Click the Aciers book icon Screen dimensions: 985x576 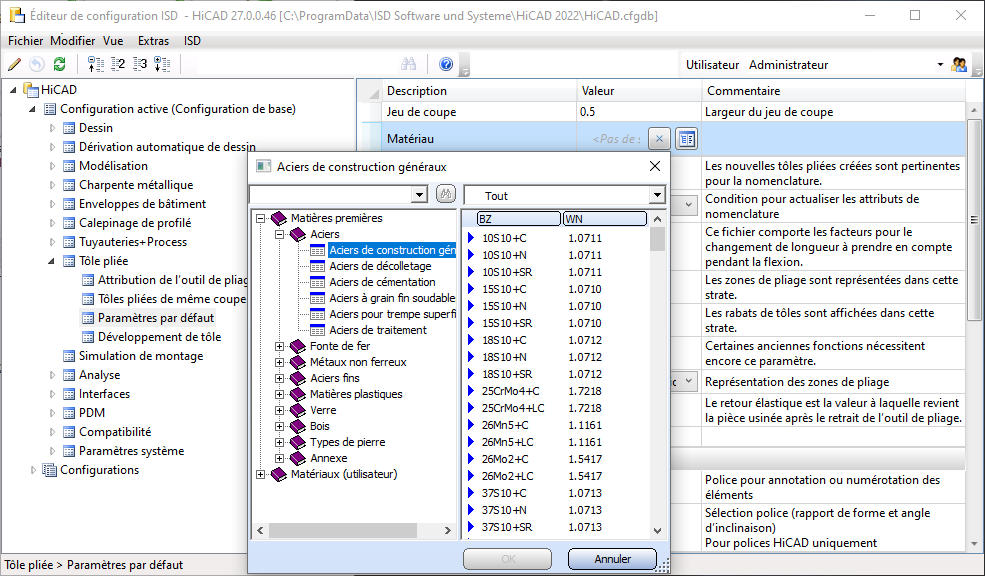point(298,234)
